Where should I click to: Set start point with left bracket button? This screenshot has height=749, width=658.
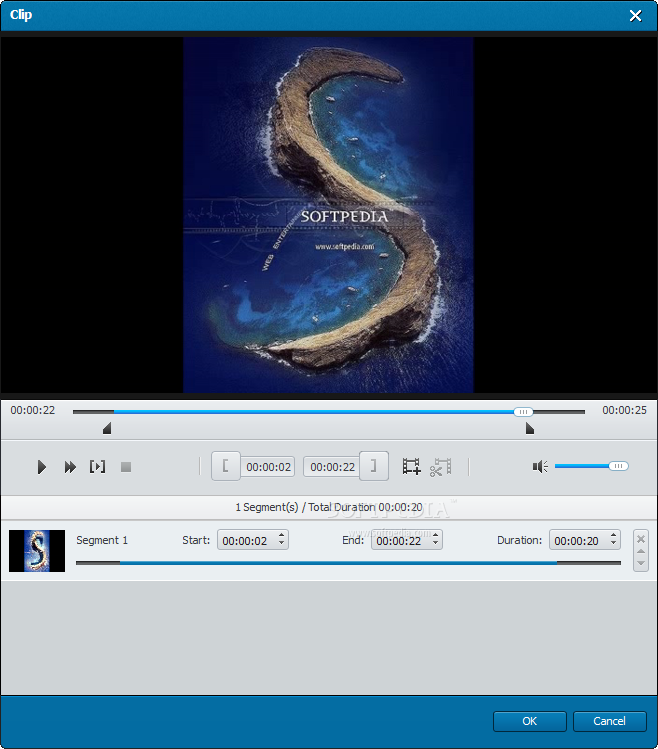226,466
